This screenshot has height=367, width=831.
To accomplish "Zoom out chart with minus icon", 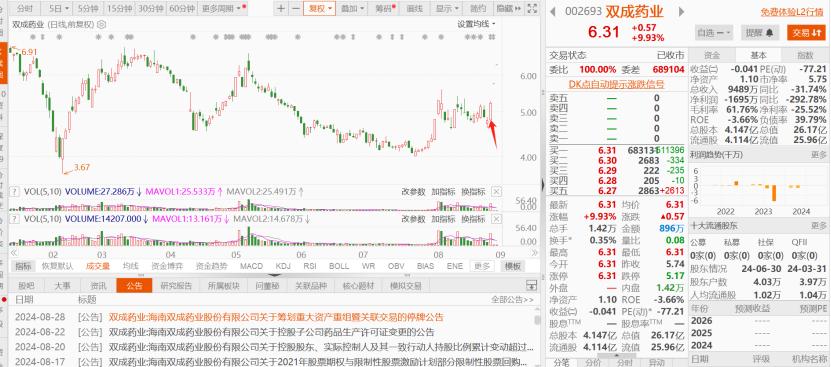I will pyautogui.click(x=295, y=8).
